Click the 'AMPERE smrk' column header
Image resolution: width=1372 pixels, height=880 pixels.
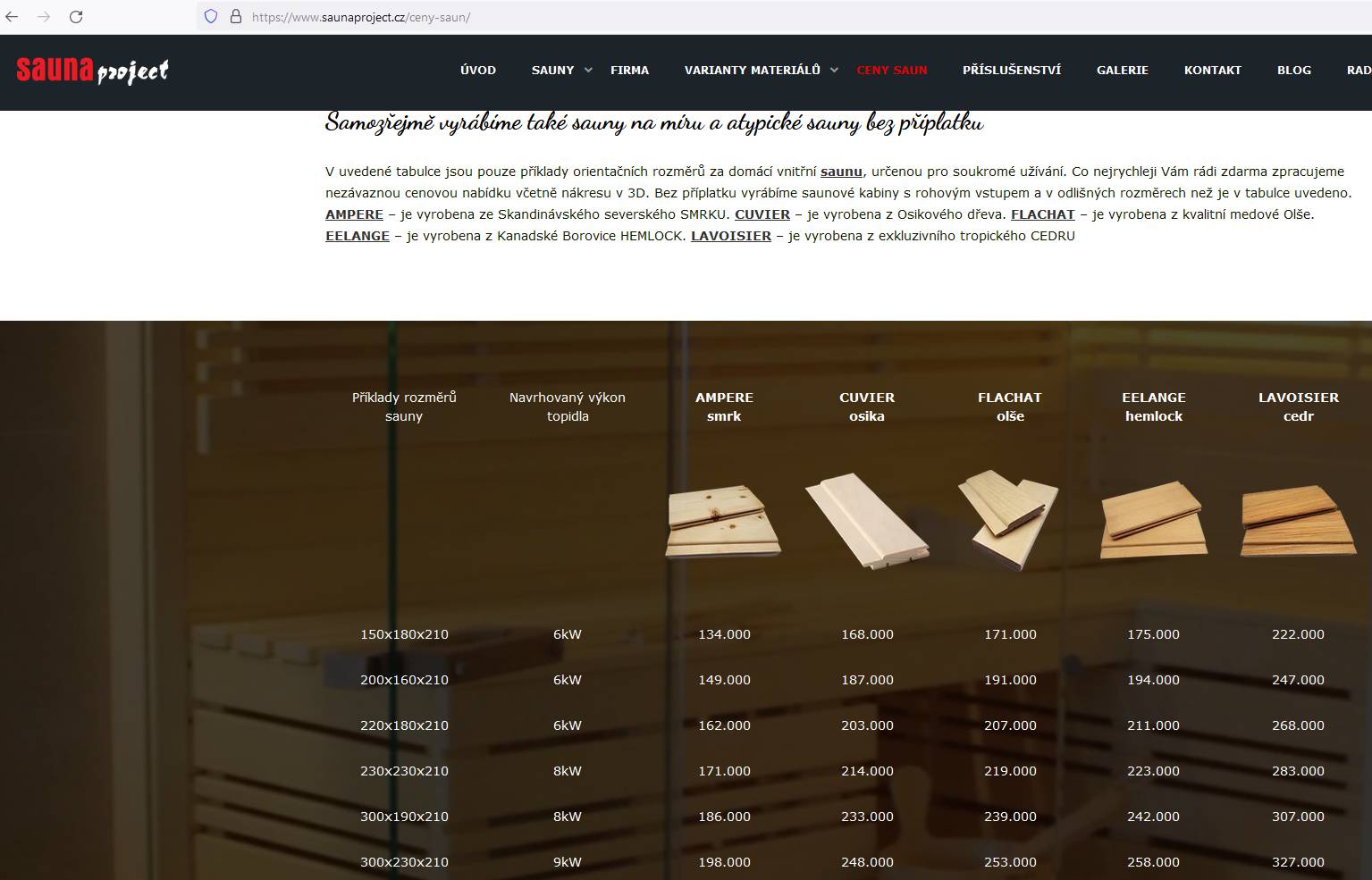tap(724, 406)
